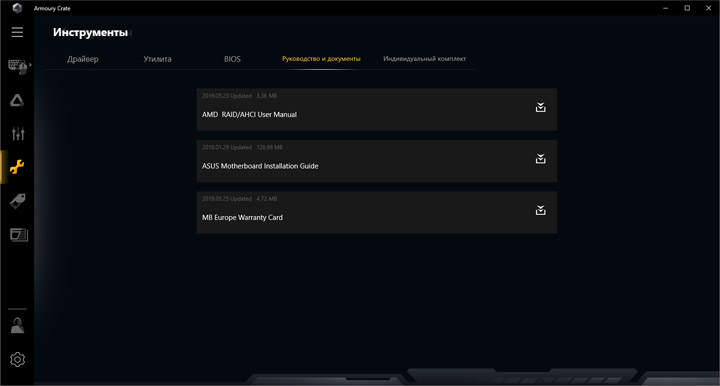Select the wrench Tools icon in sidebar
The image size is (720, 386).
[x=17, y=167]
